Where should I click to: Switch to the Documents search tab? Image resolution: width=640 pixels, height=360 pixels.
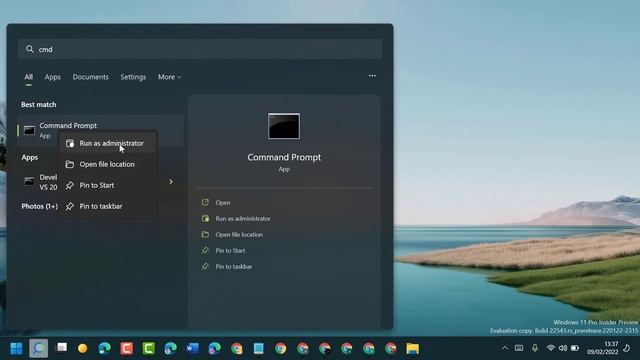click(x=91, y=77)
